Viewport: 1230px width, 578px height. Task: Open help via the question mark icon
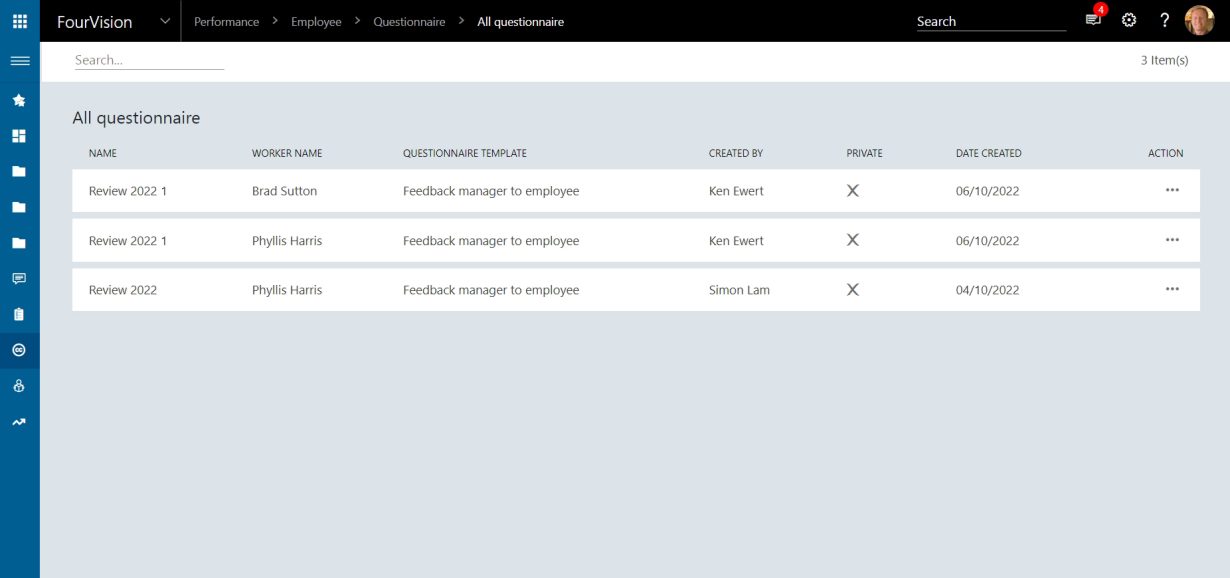click(x=1163, y=19)
